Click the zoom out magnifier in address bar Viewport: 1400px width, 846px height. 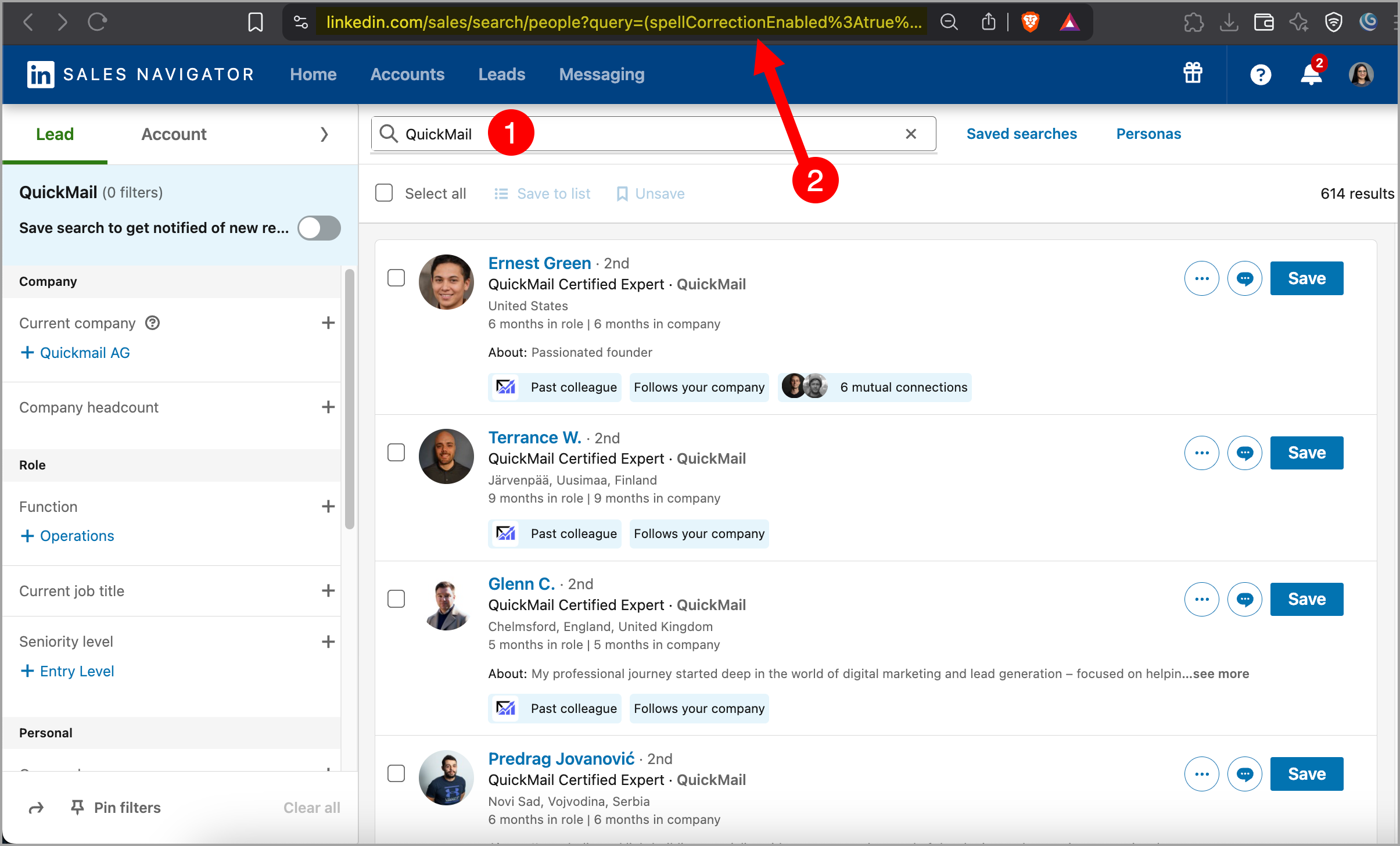pyautogui.click(x=949, y=22)
